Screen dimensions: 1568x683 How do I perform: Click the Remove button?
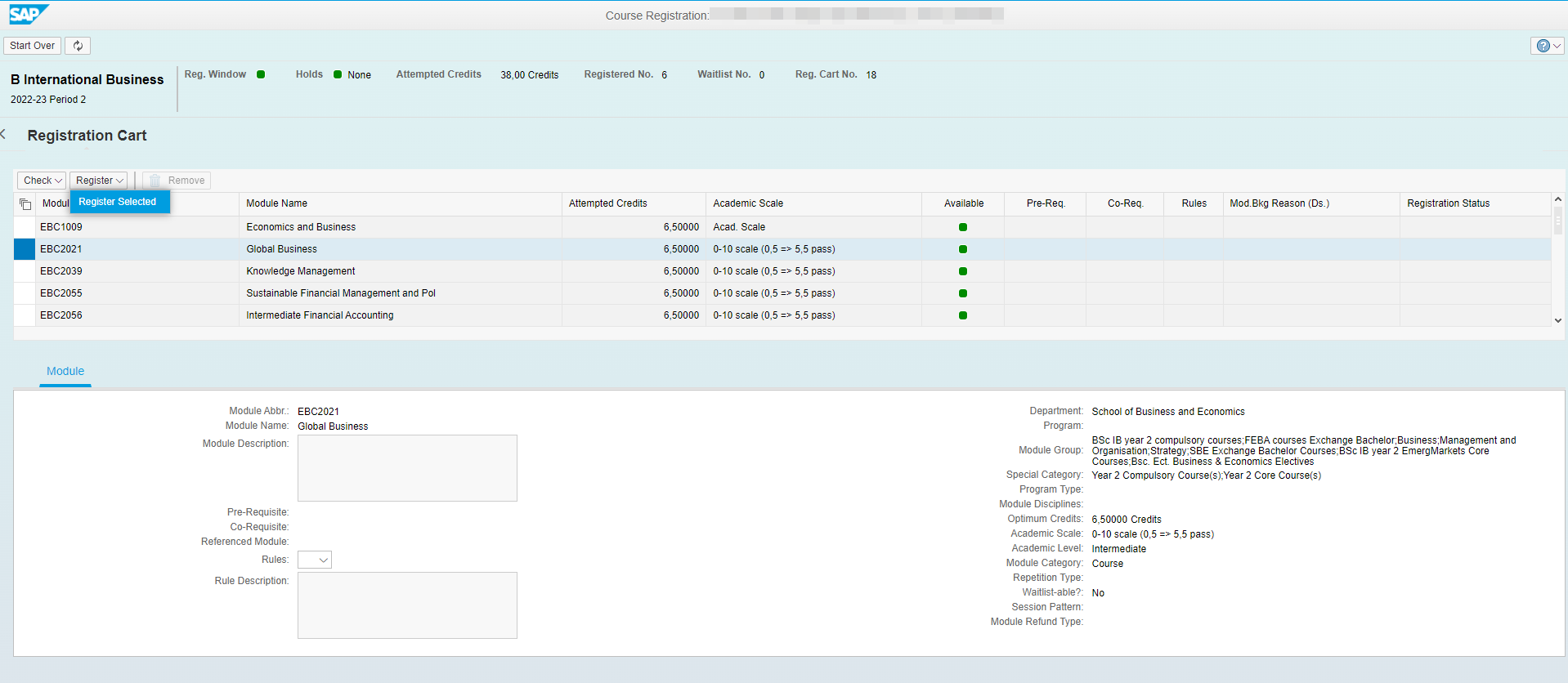click(x=177, y=181)
